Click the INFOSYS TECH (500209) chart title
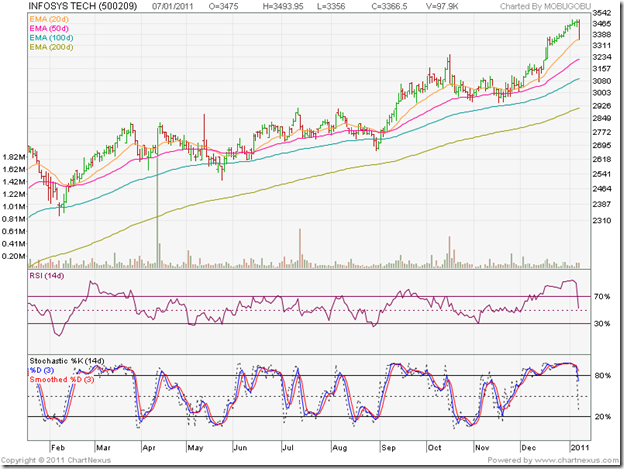The height and width of the screenshot is (469, 624). tap(81, 6)
